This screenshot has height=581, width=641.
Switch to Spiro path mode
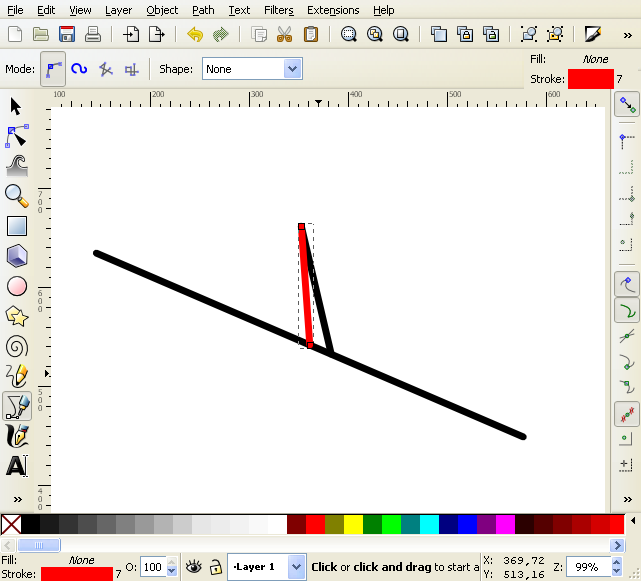pos(79,69)
